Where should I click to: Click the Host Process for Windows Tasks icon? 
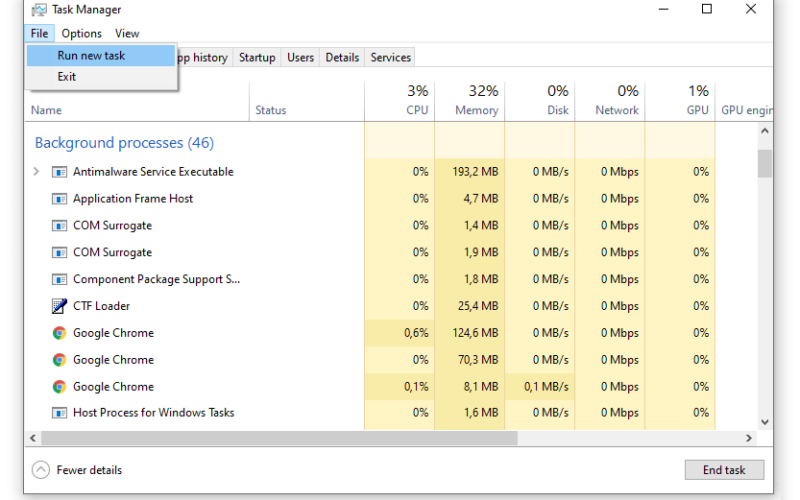[59, 413]
